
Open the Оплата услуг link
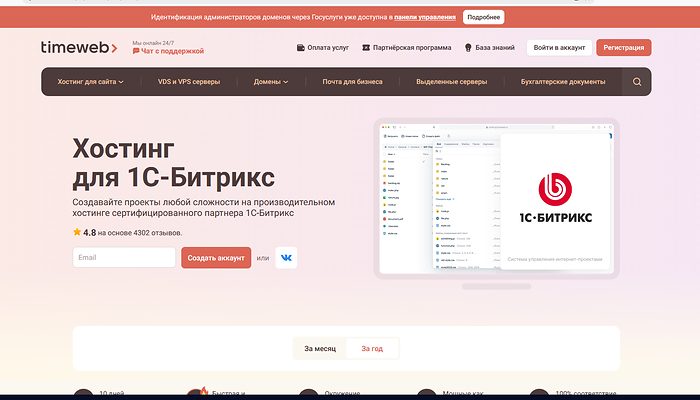(323, 47)
